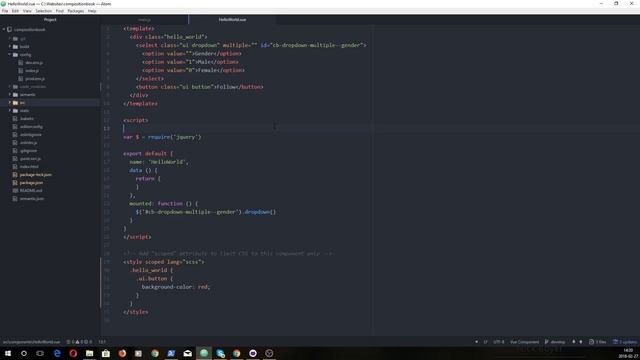
Task: Expand the static folder
Action: click(10, 111)
